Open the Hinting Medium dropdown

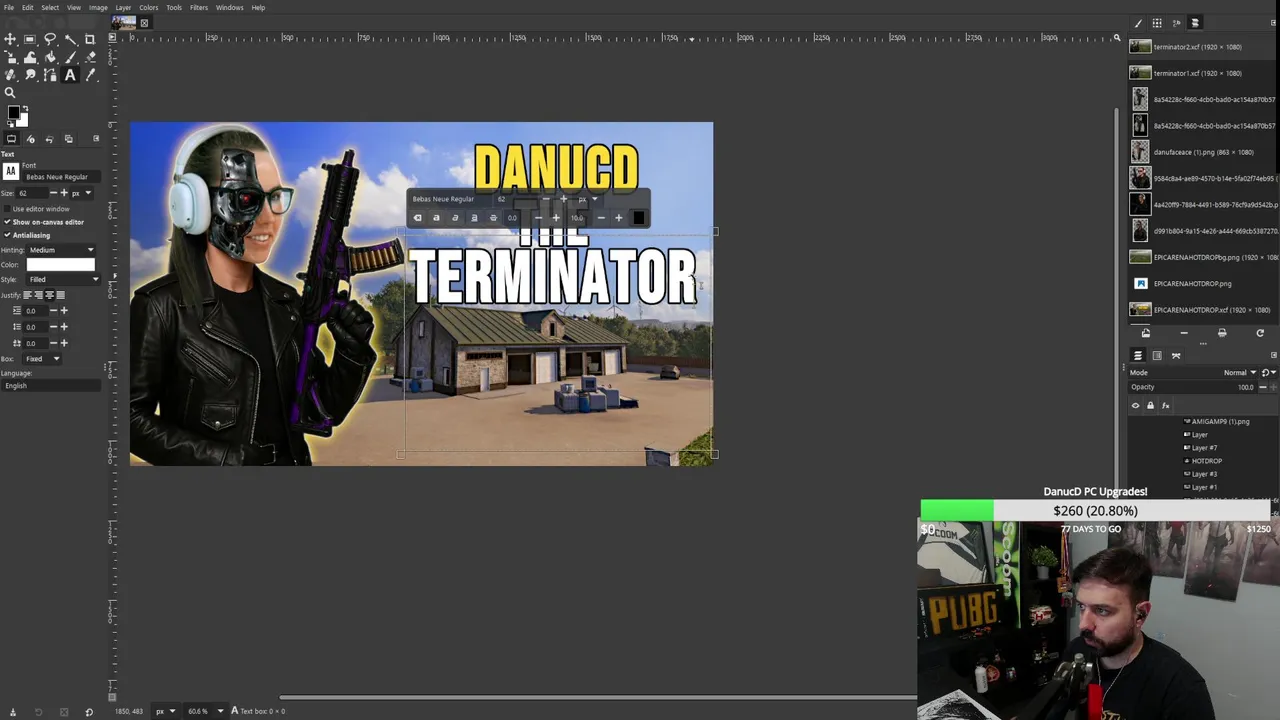pyautogui.click(x=61, y=250)
